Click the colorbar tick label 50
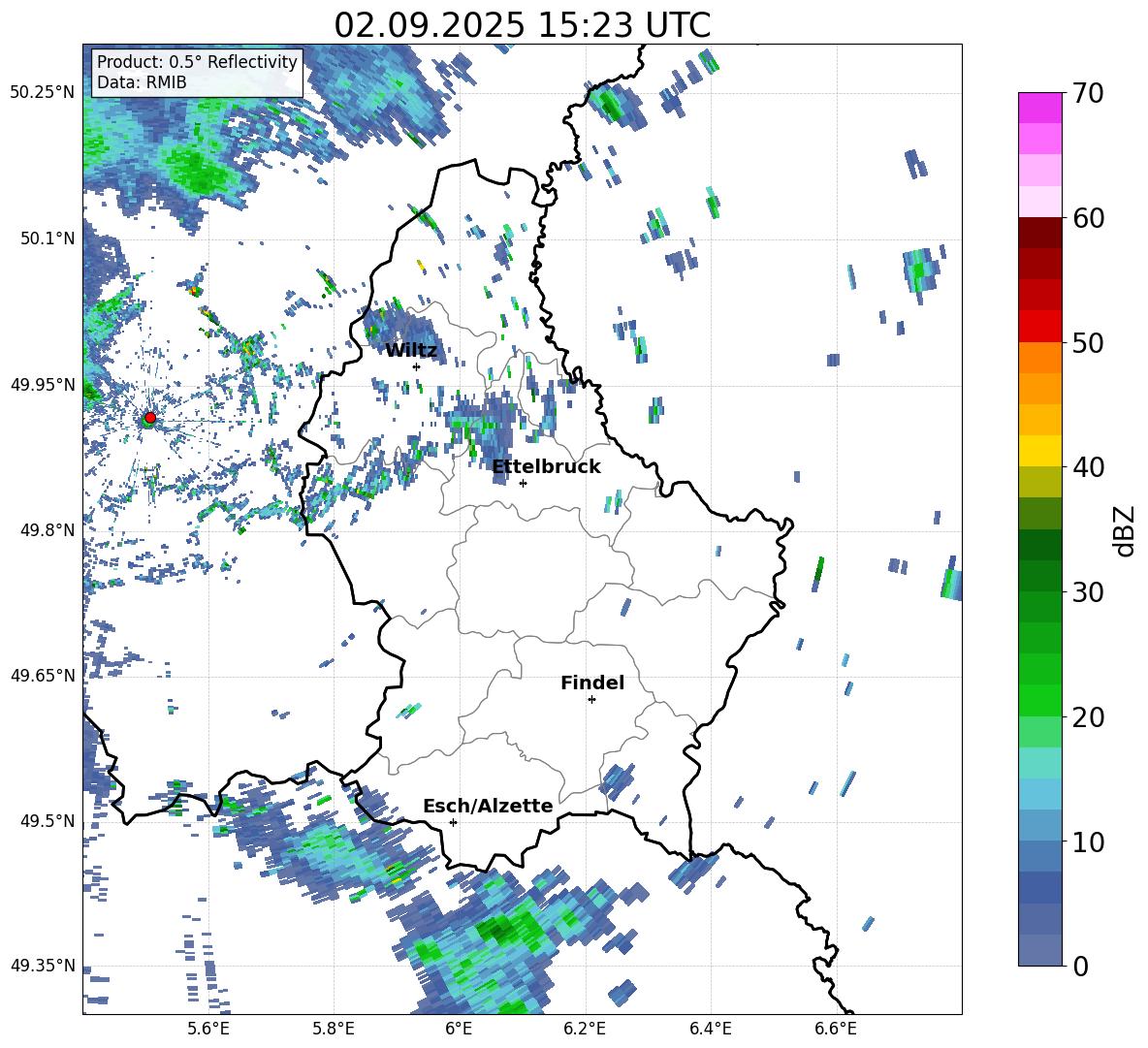 1088,343
